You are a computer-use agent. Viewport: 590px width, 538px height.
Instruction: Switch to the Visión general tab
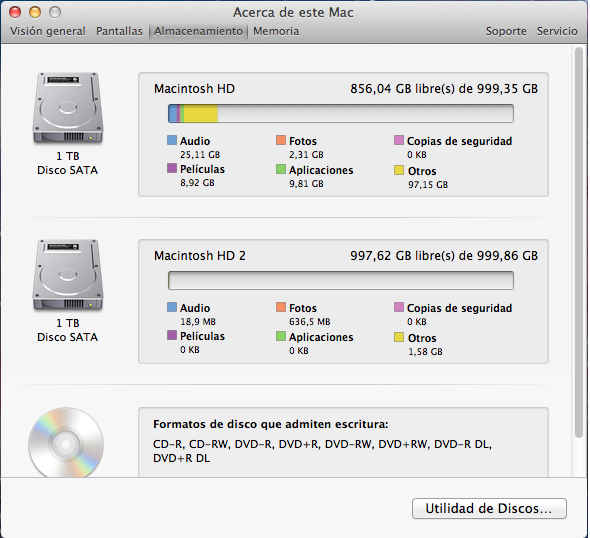point(48,31)
